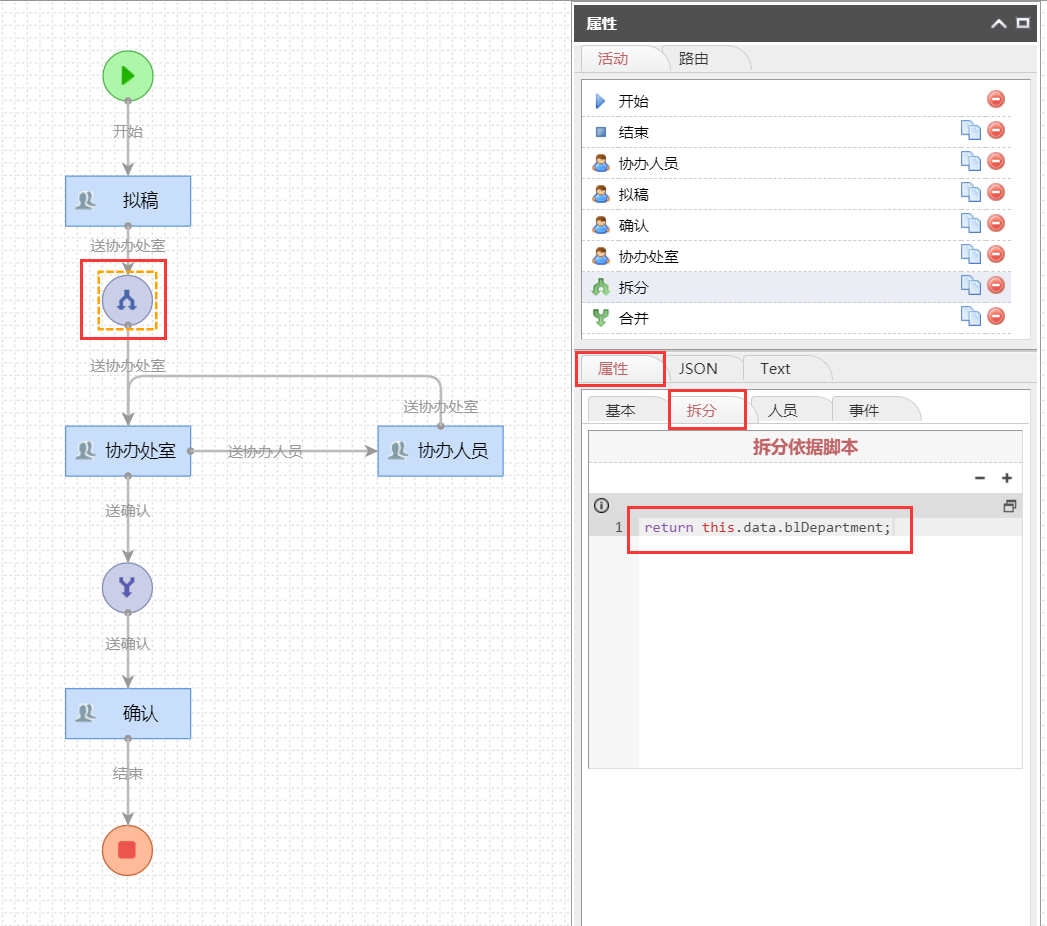The image size is (1047, 926).
Task: Open the JSON tab
Action: [x=698, y=369]
